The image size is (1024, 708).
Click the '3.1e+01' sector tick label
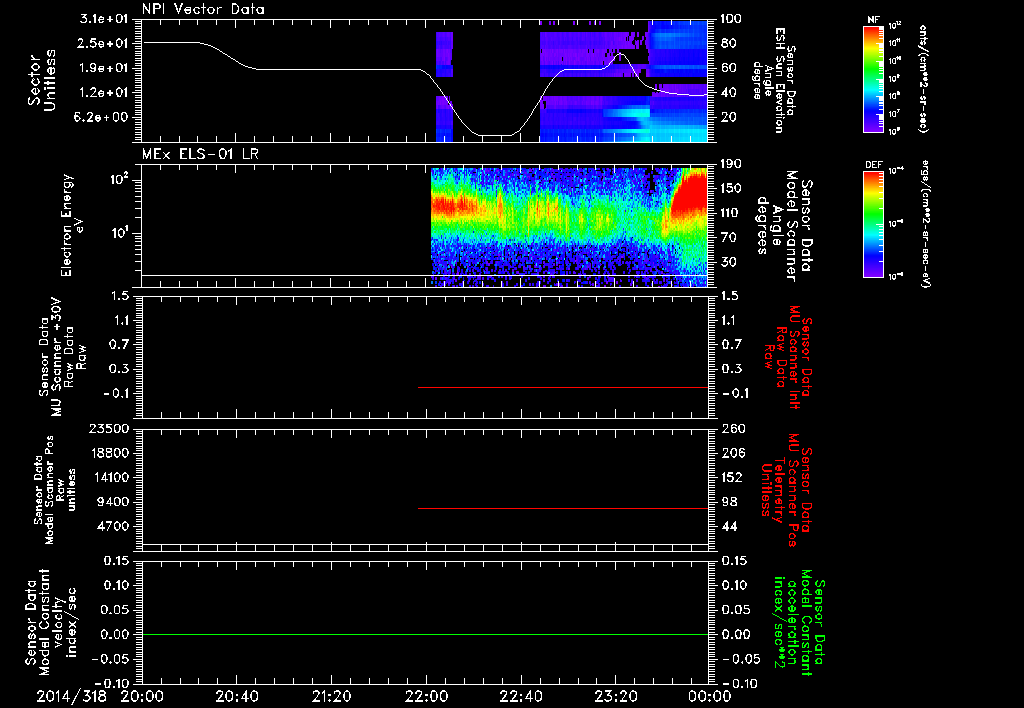tap(104, 19)
